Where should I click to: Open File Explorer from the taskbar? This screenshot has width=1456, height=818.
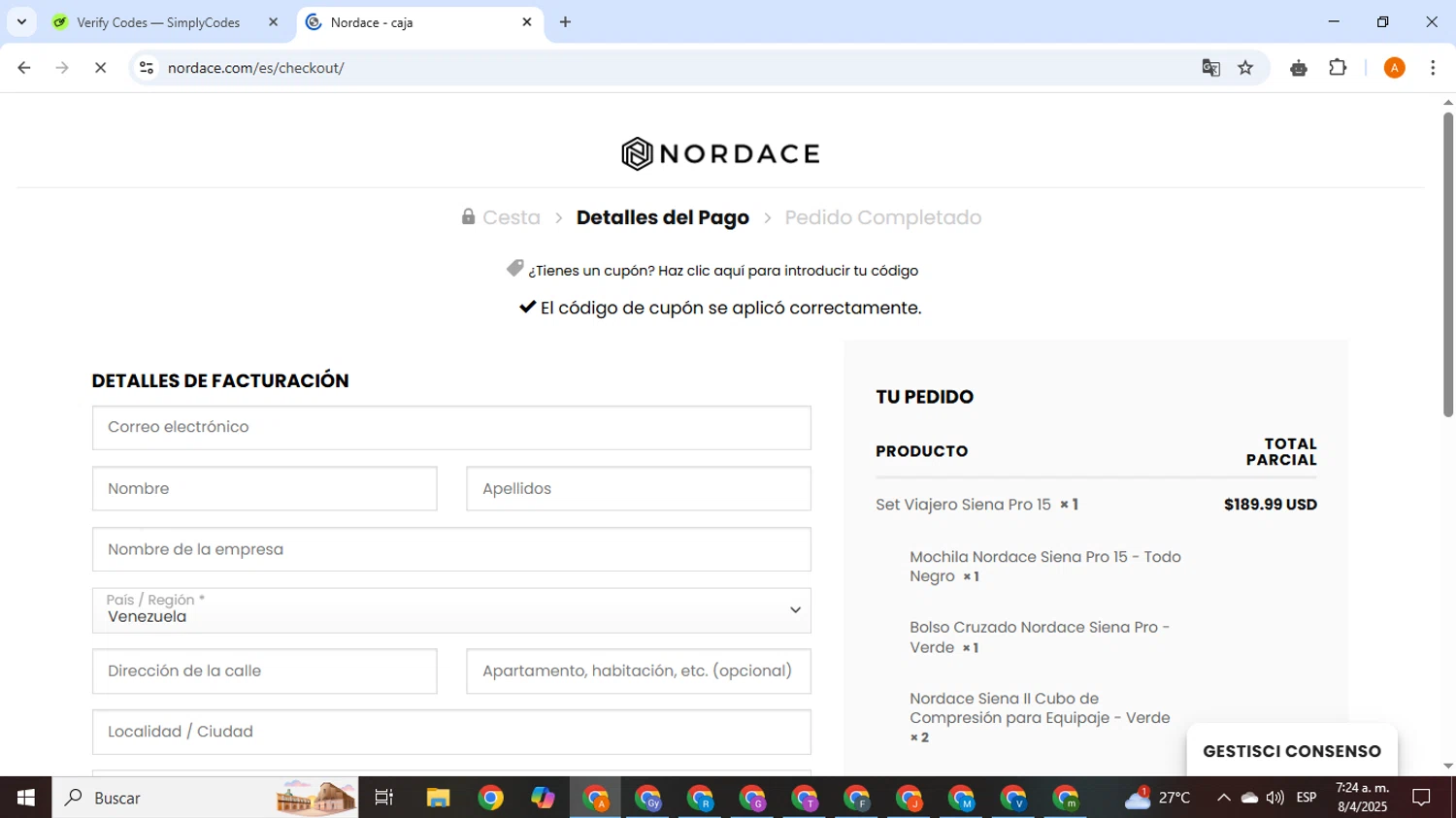click(438, 798)
